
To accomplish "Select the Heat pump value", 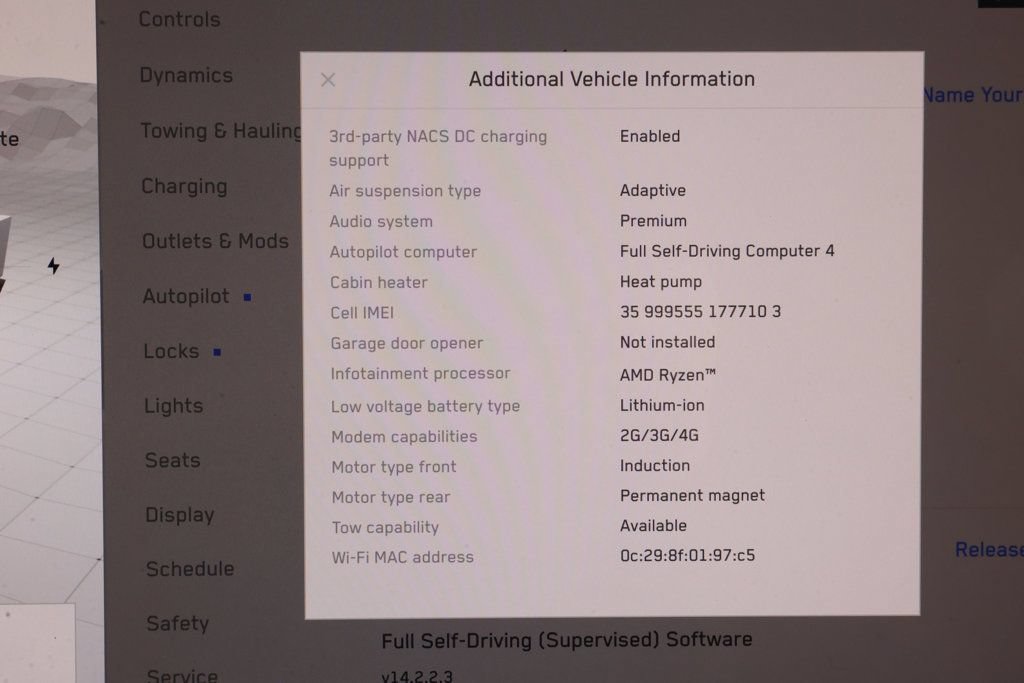I will pyautogui.click(x=661, y=281).
